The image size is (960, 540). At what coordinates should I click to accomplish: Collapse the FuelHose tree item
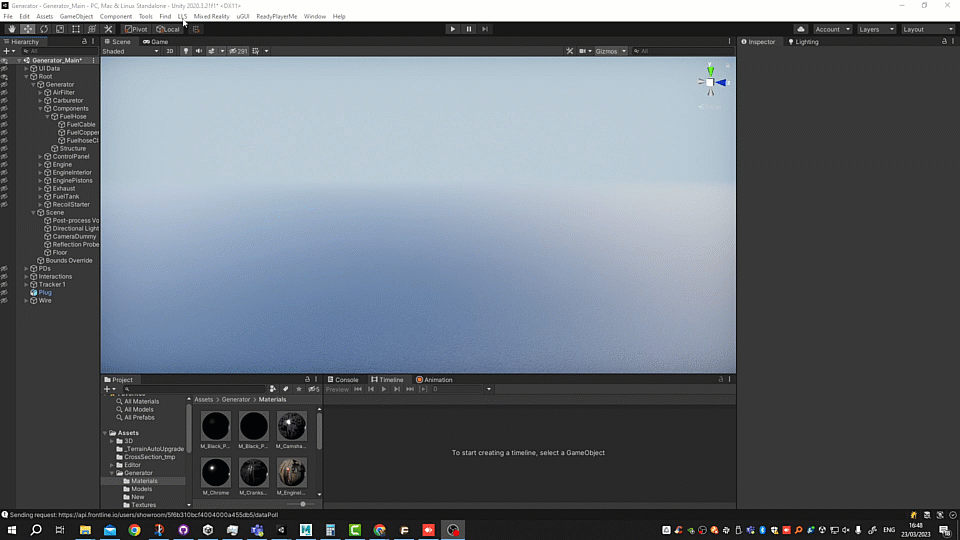click(47, 117)
